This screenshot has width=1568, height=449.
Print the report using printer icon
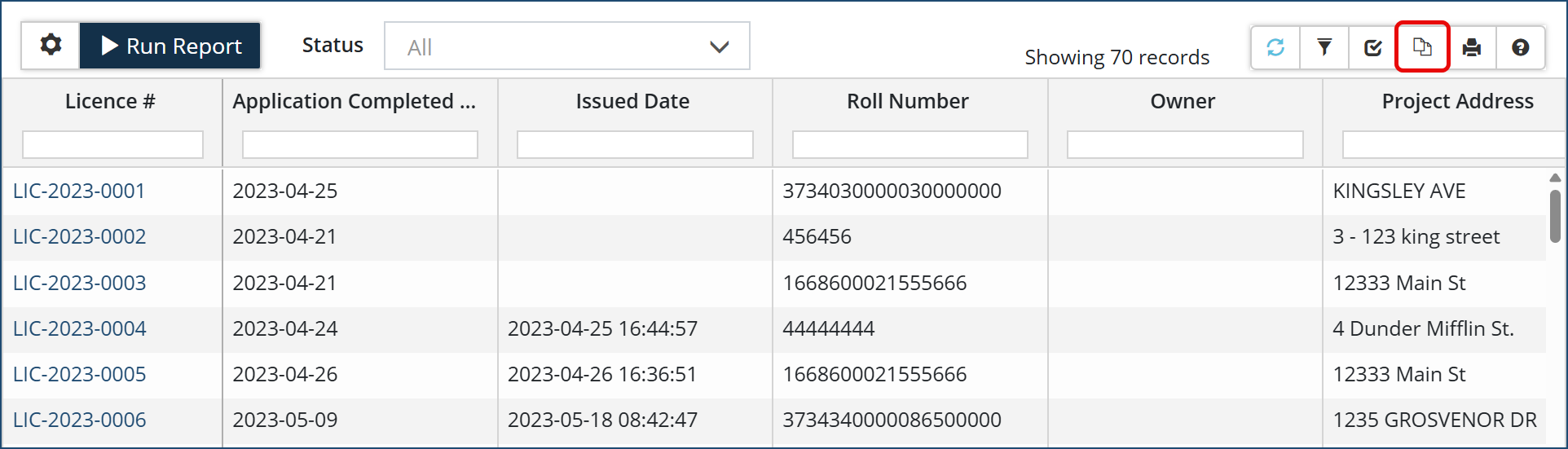(1471, 47)
